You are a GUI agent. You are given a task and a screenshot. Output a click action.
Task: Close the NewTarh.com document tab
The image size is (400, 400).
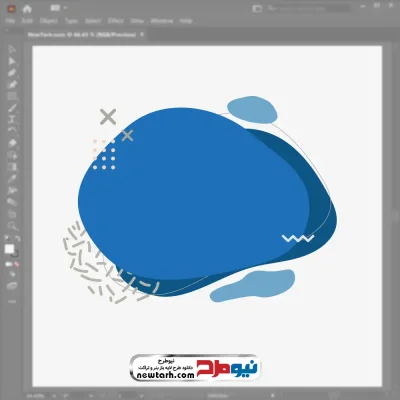pyautogui.click(x=142, y=34)
